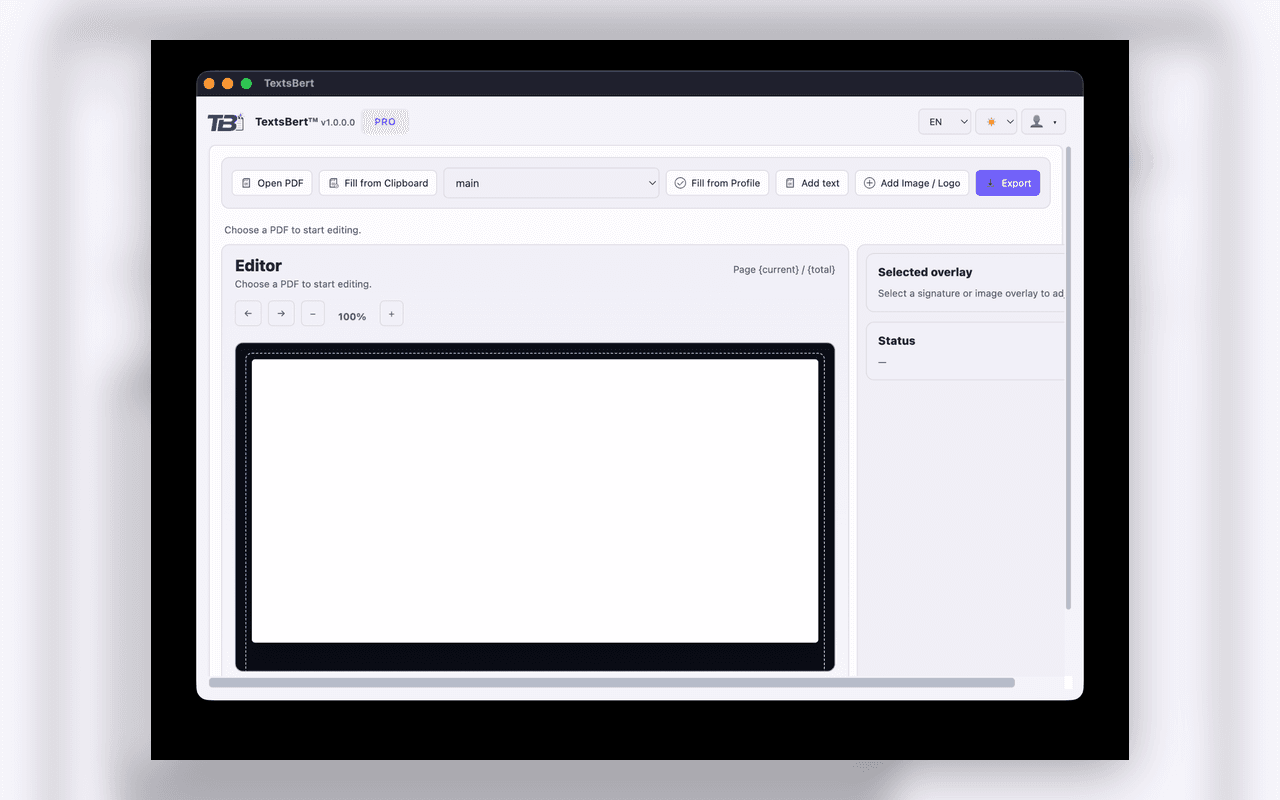1280x800 pixels.
Task: Zoom out with the minus button
Action: point(313,314)
